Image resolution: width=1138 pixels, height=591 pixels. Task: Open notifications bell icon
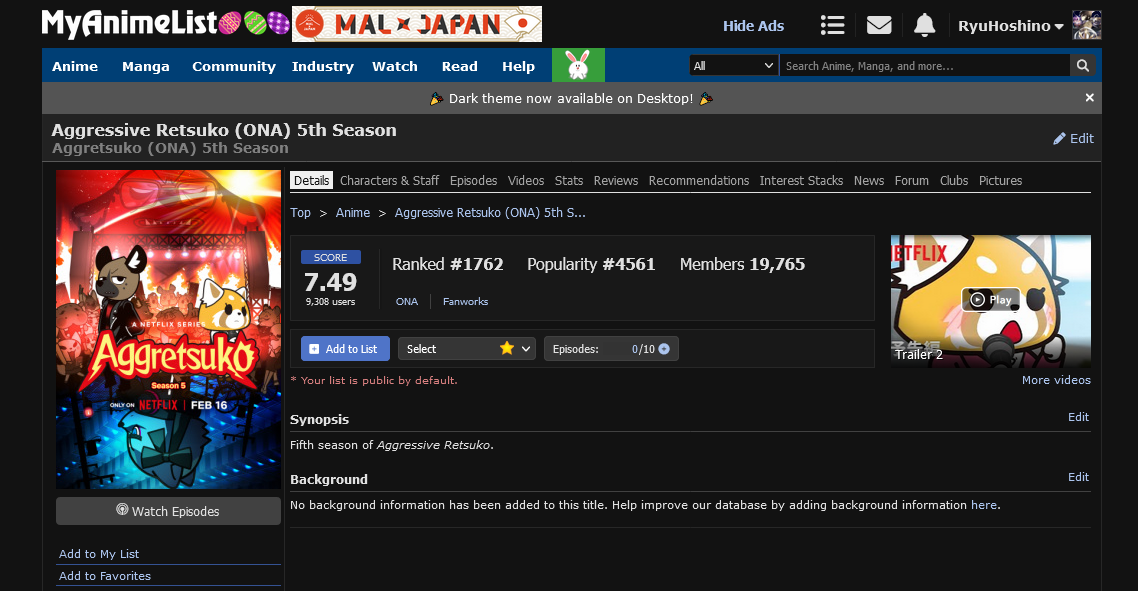point(925,26)
